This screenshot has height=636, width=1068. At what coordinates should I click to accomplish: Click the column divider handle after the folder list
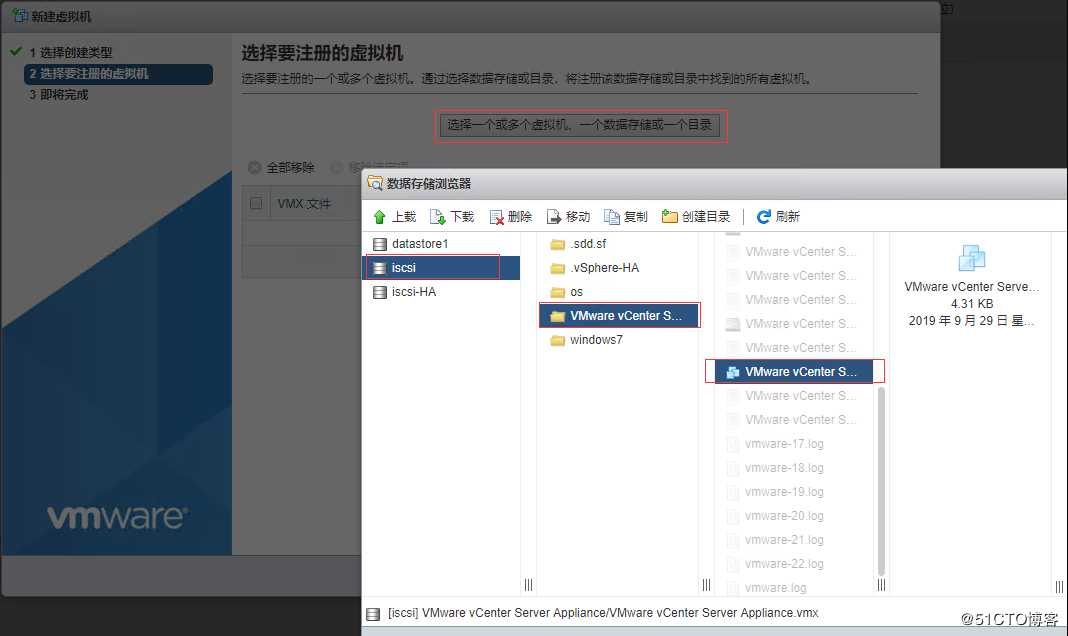(x=706, y=584)
